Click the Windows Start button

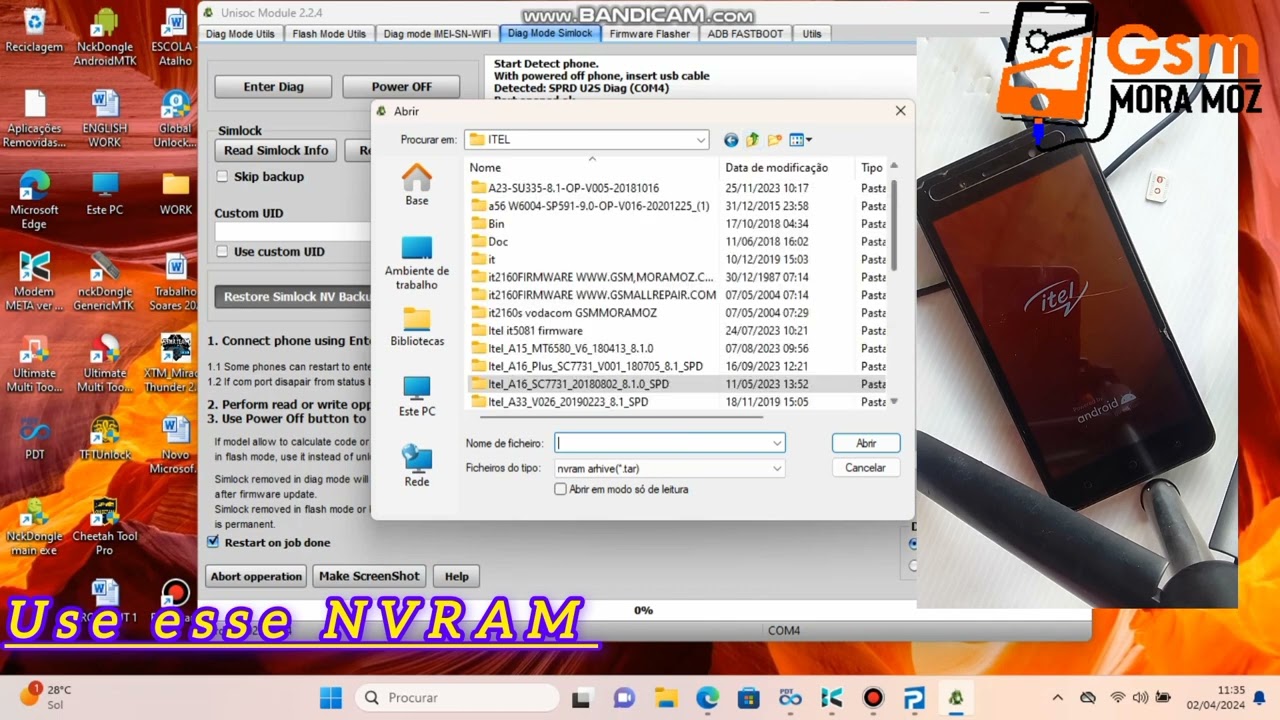331,697
